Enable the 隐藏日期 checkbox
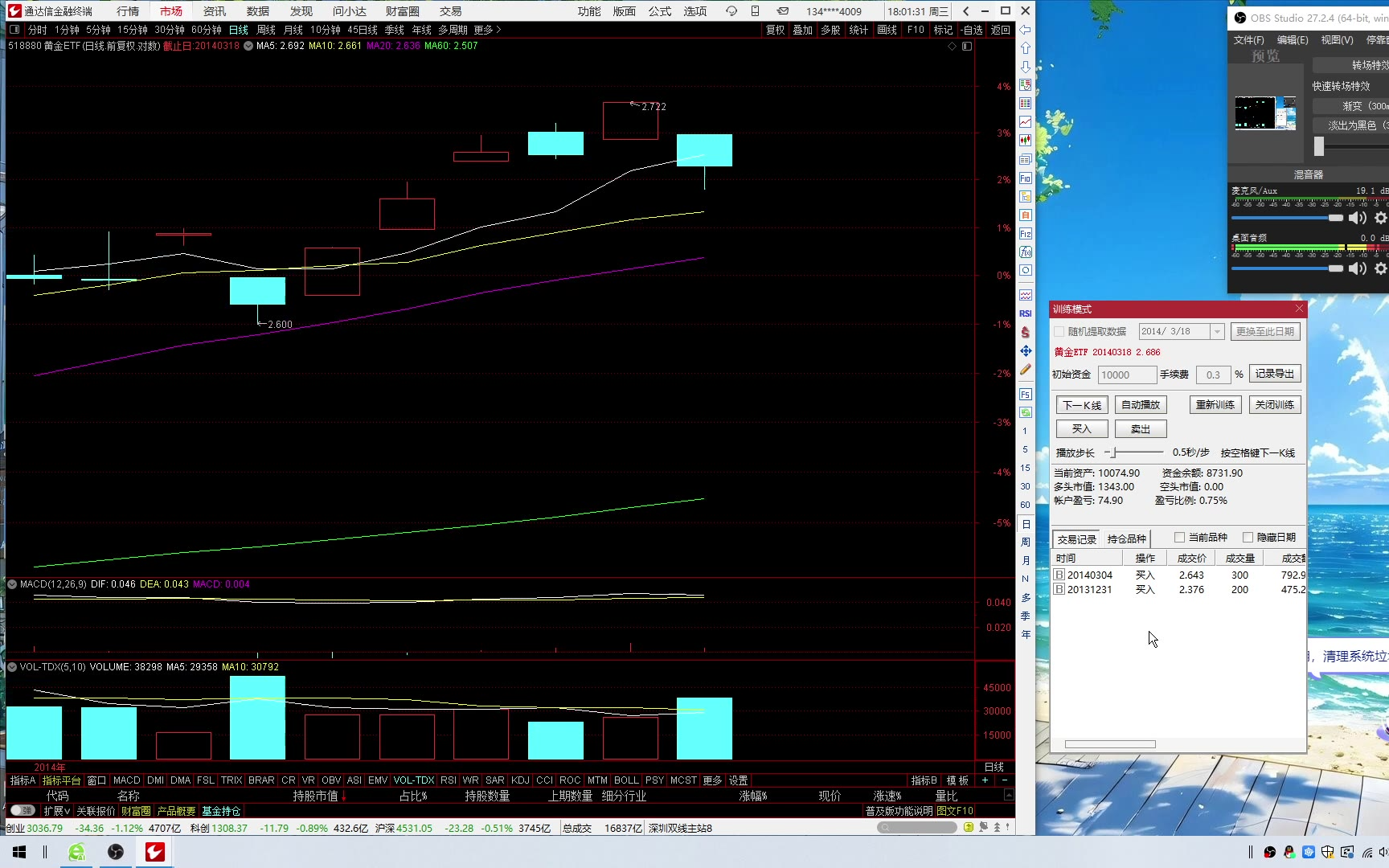Image resolution: width=1389 pixels, height=868 pixels. click(1248, 538)
